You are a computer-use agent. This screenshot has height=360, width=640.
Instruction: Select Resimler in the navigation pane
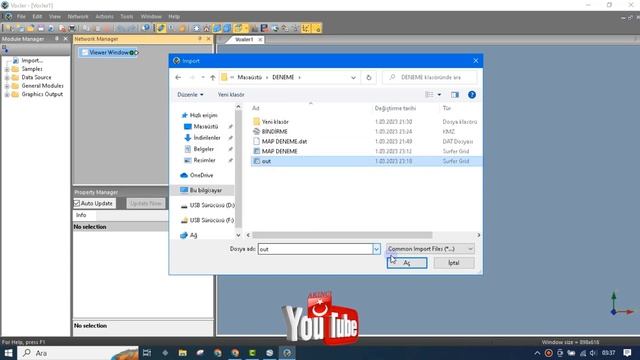tap(200, 160)
